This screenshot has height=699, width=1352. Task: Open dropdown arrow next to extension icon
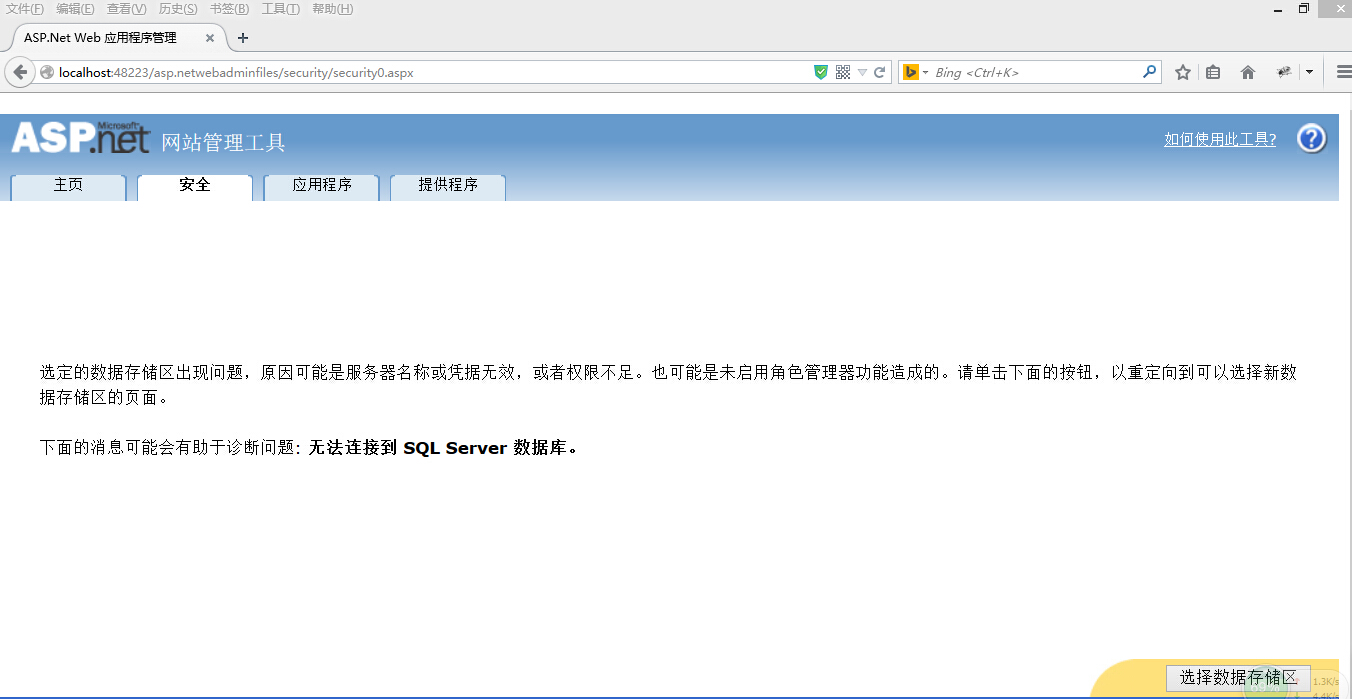(1309, 72)
